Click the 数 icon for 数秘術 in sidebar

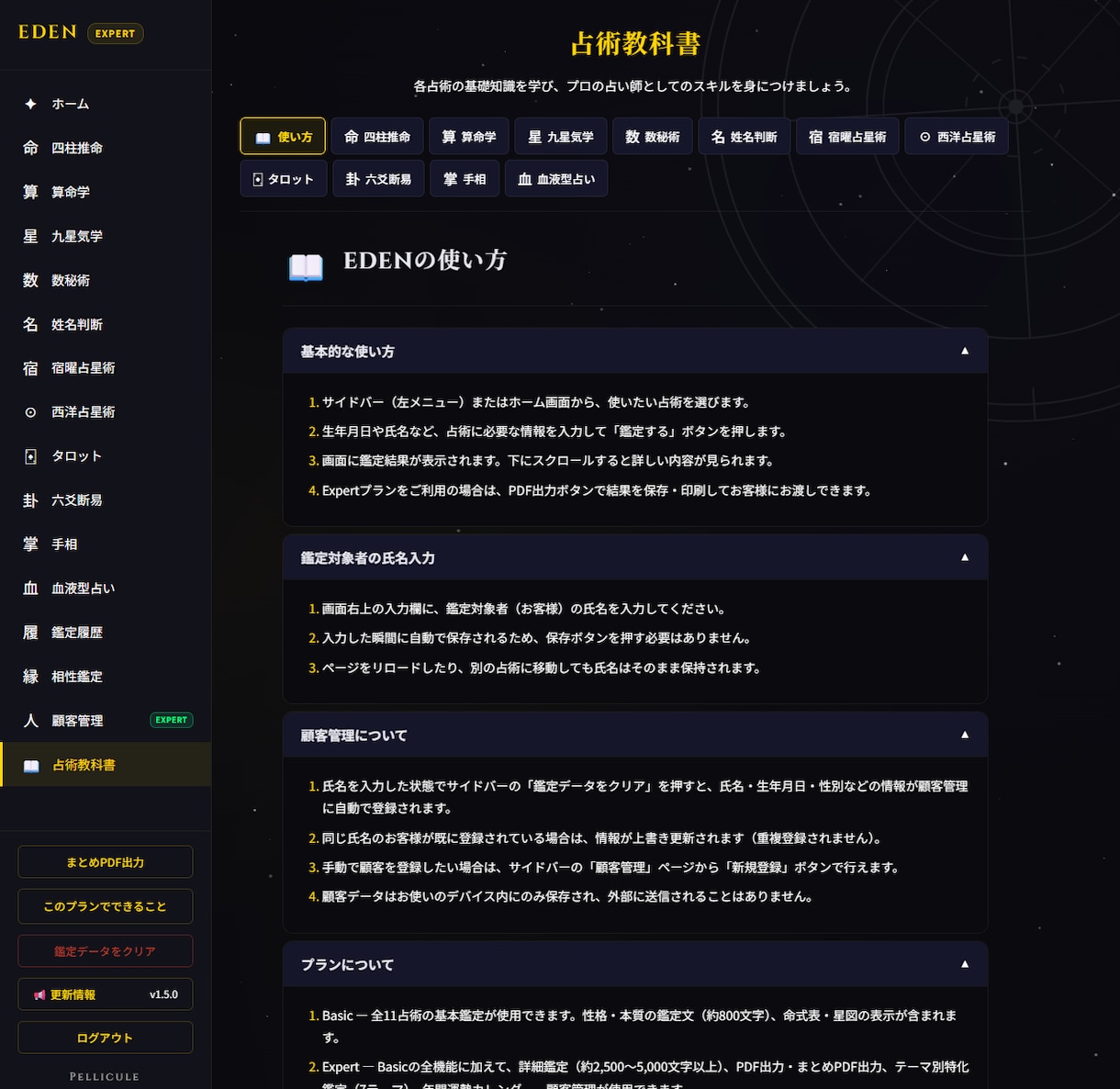pyautogui.click(x=30, y=280)
